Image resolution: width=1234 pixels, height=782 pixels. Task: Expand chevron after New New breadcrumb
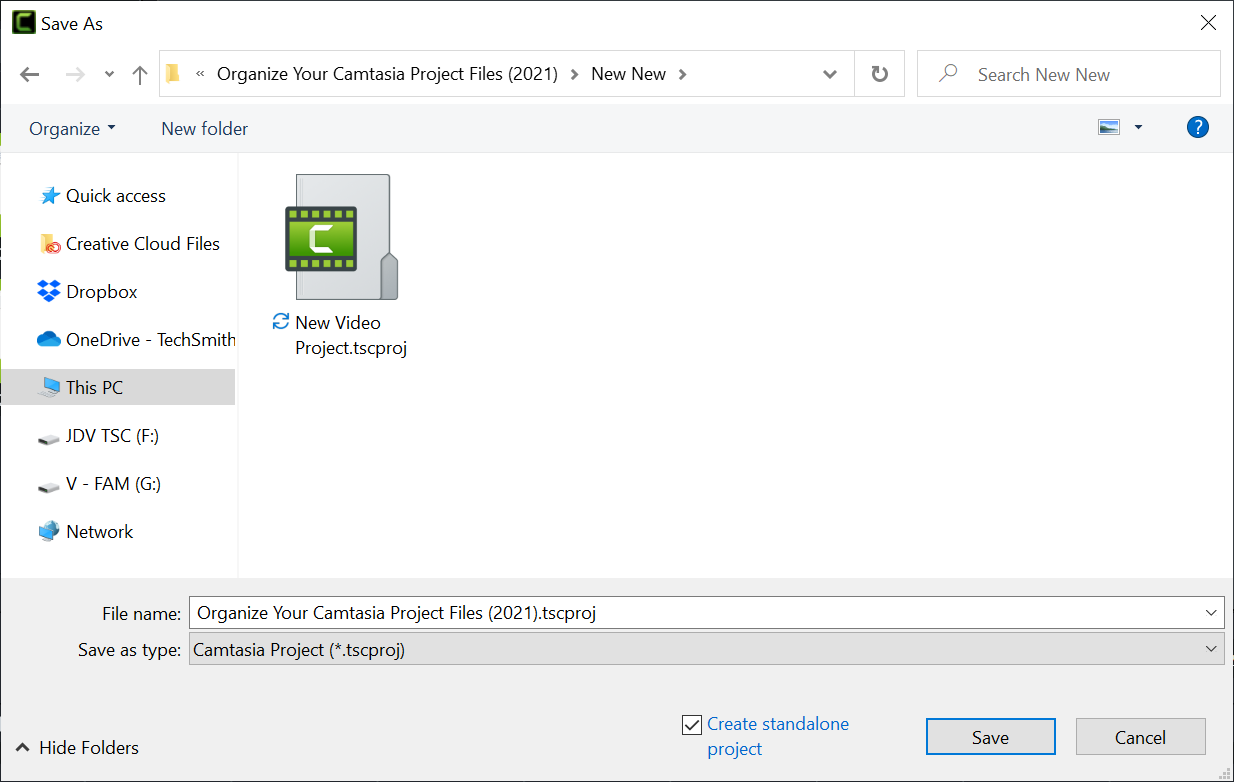(683, 74)
